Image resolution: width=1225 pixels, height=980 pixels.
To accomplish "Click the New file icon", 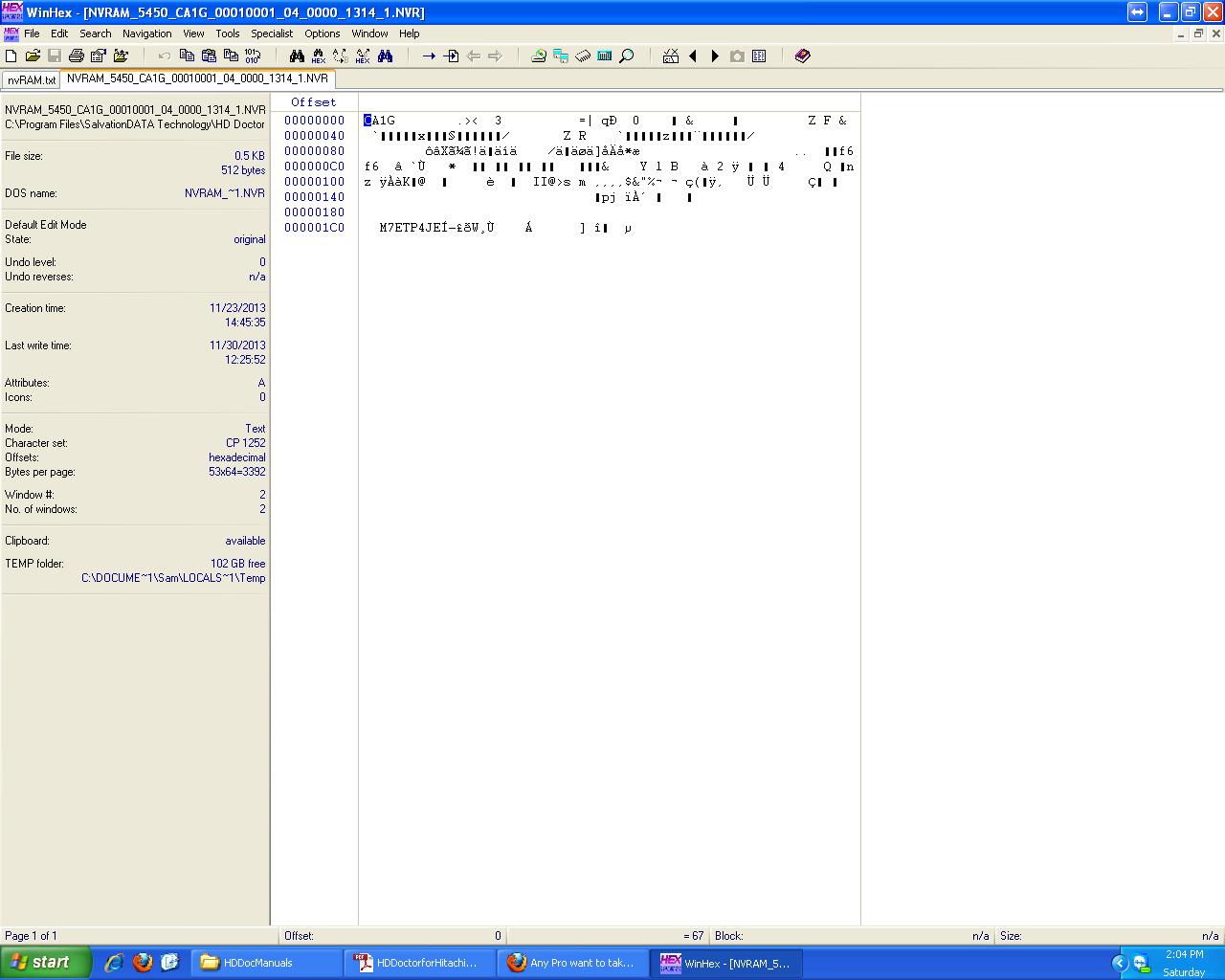I will 11,56.
